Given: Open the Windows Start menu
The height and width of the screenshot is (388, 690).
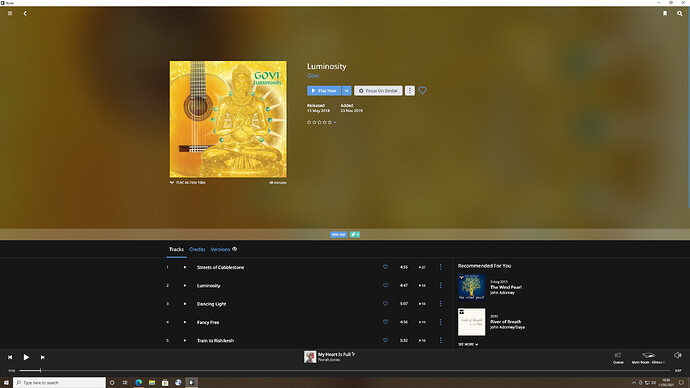Looking at the screenshot, I should pos(6,383).
